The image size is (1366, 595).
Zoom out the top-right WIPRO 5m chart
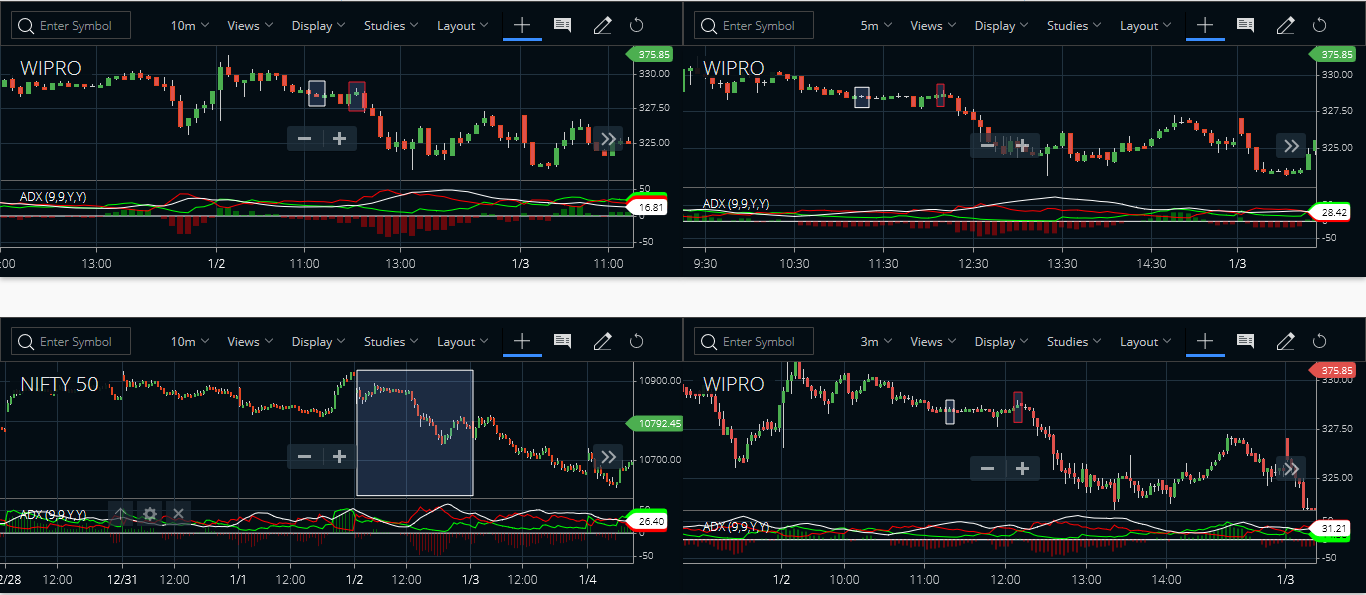[988, 146]
